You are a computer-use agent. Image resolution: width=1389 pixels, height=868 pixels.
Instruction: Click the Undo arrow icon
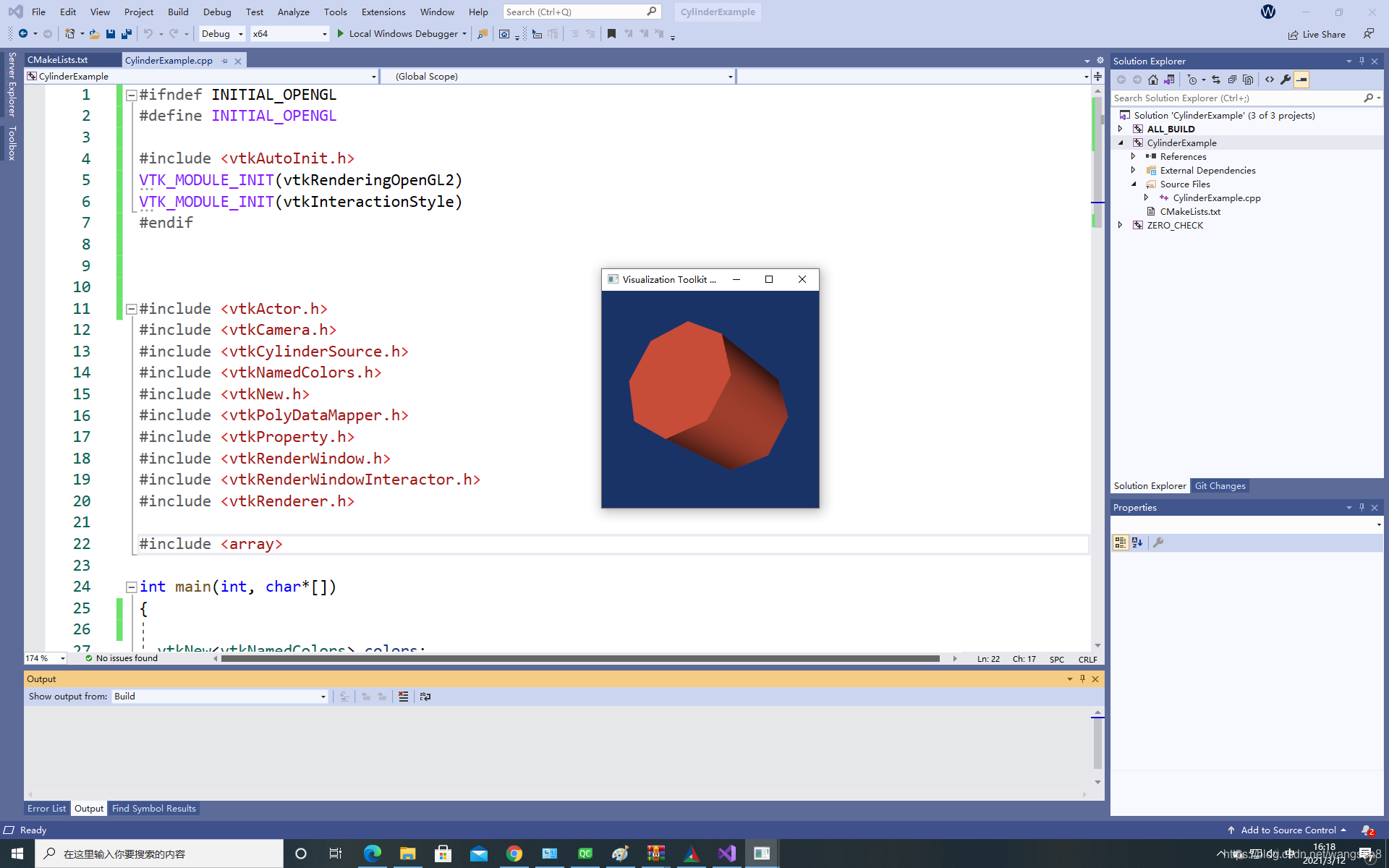pos(148,34)
